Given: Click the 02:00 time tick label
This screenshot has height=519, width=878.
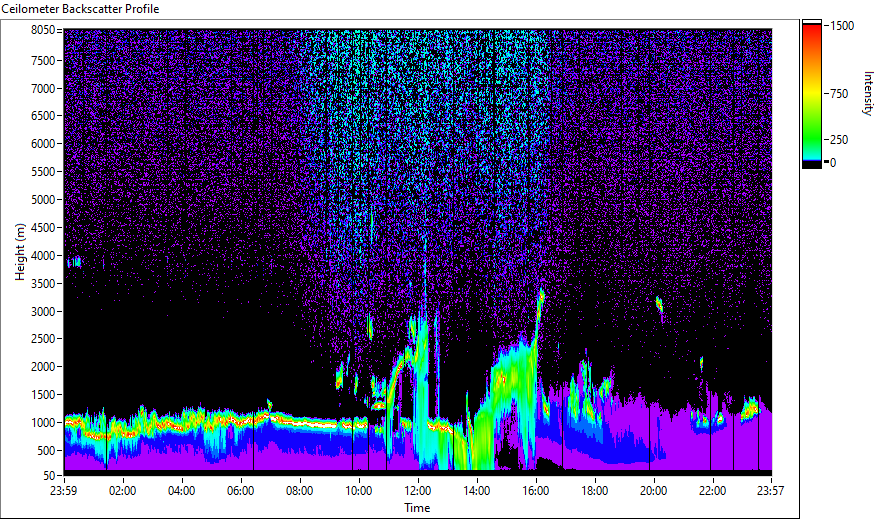Looking at the screenshot, I should (x=123, y=491).
